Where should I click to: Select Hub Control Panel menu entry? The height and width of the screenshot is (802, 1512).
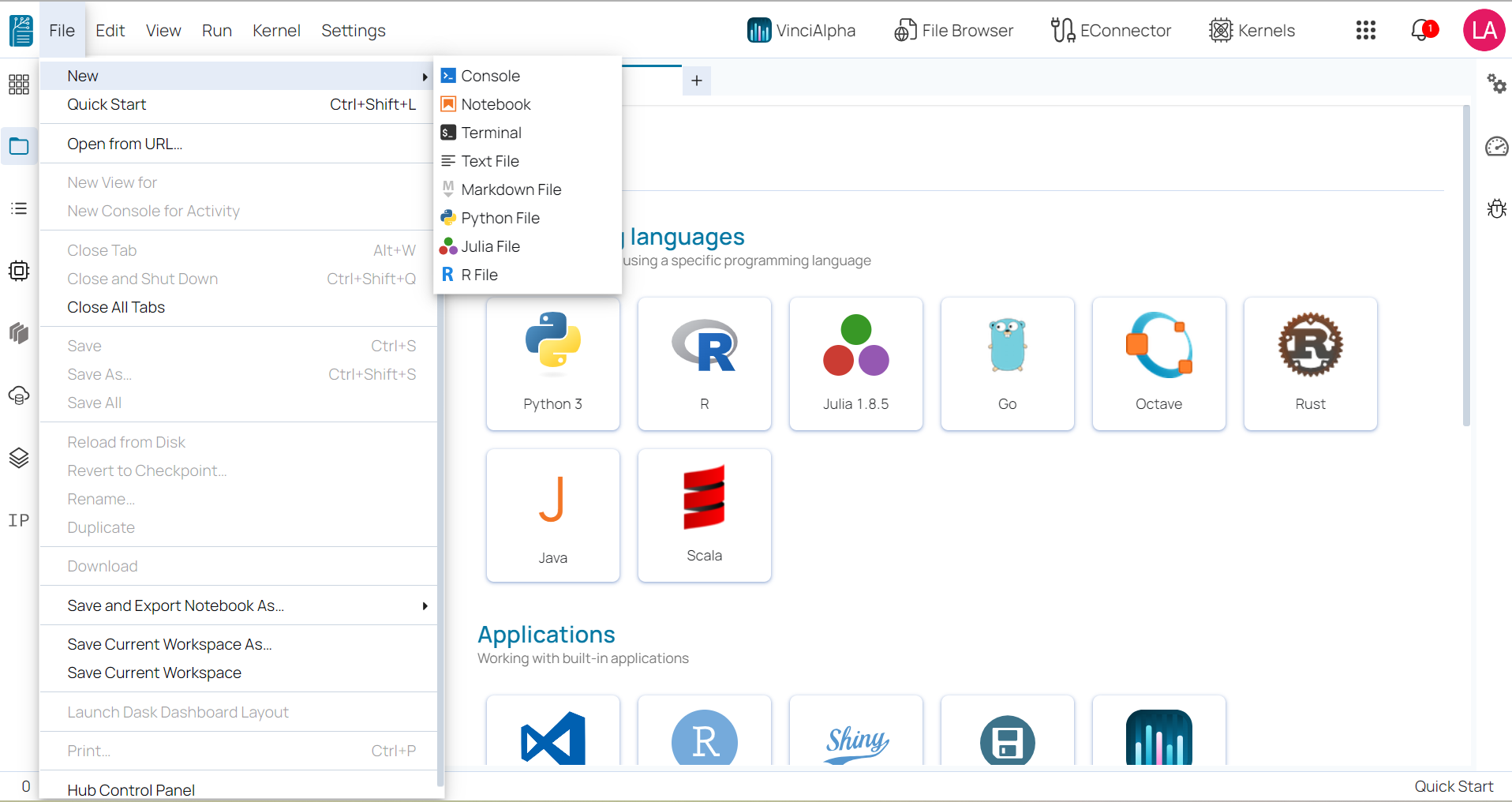(x=238, y=789)
